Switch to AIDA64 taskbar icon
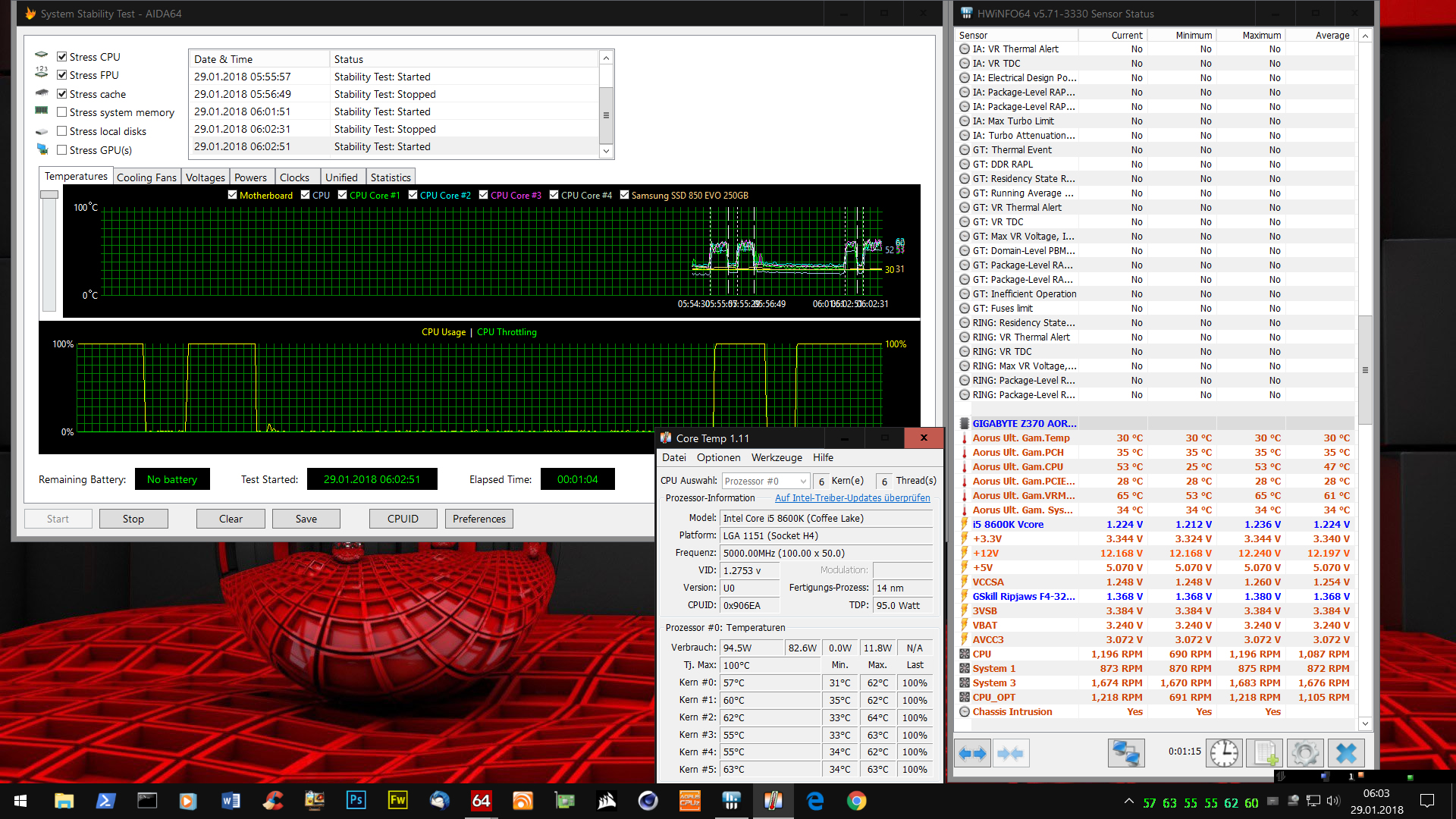The height and width of the screenshot is (819, 1456). [x=481, y=801]
